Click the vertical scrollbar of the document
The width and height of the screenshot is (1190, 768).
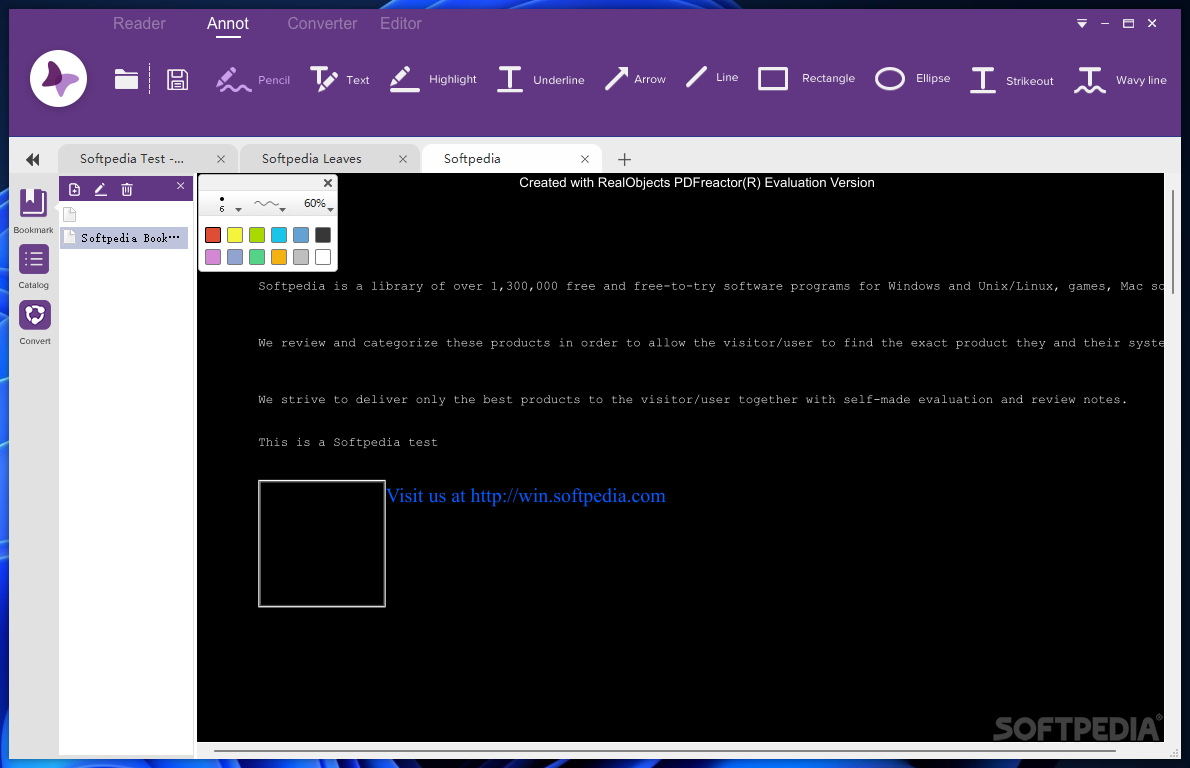point(1173,243)
